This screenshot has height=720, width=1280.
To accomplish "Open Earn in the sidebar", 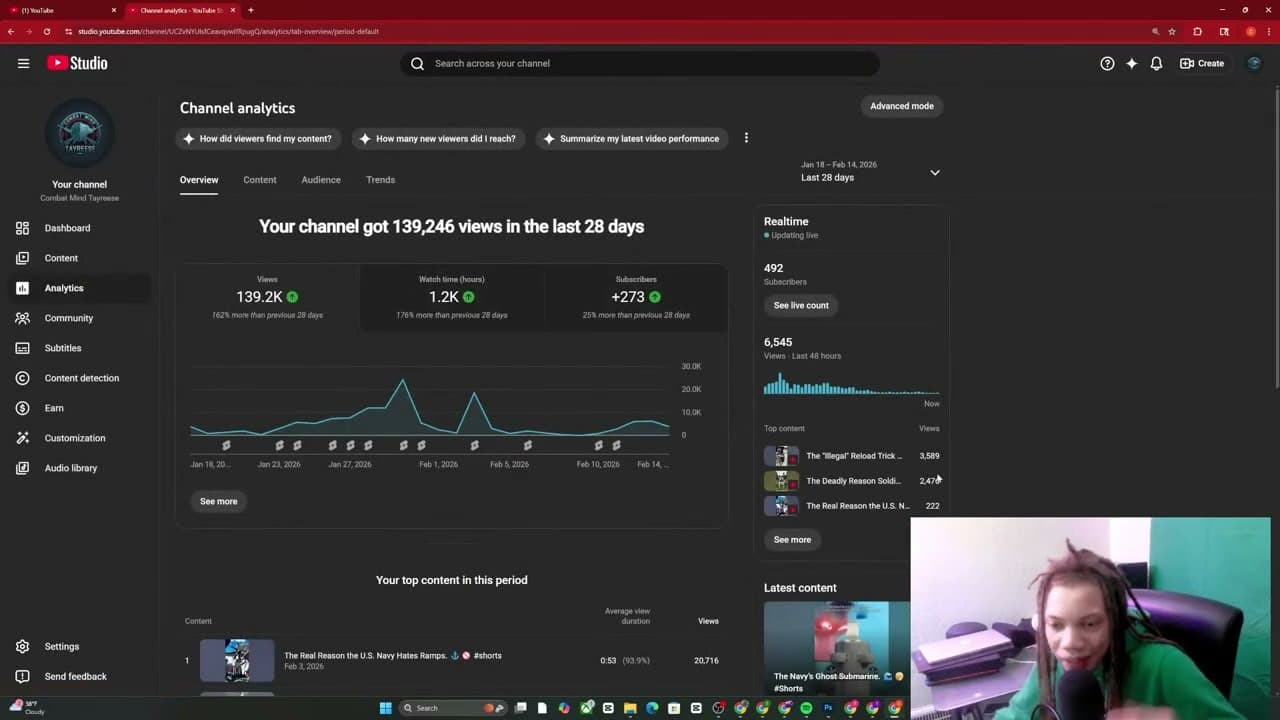I will [x=80, y=408].
